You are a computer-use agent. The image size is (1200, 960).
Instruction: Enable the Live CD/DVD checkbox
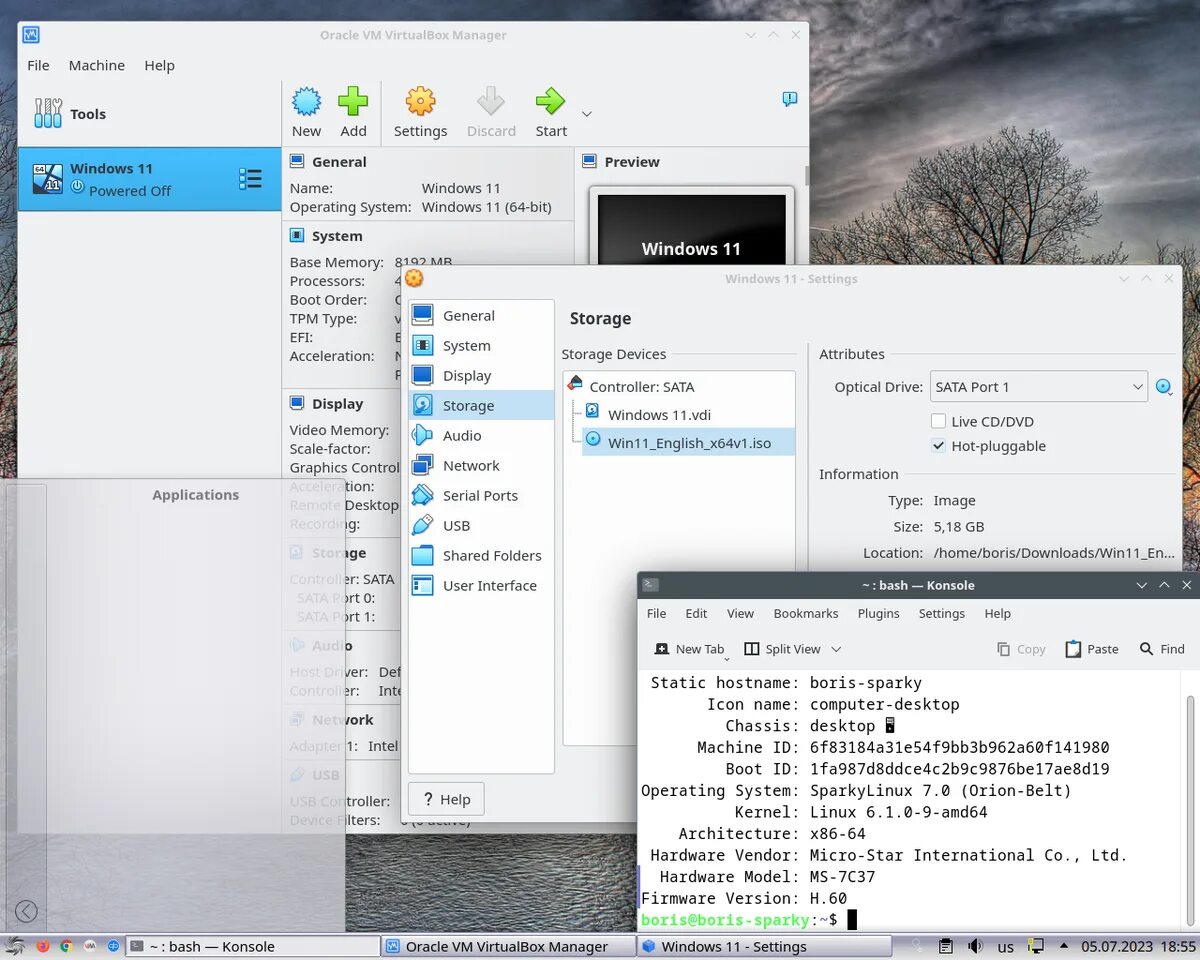pyautogui.click(x=938, y=421)
